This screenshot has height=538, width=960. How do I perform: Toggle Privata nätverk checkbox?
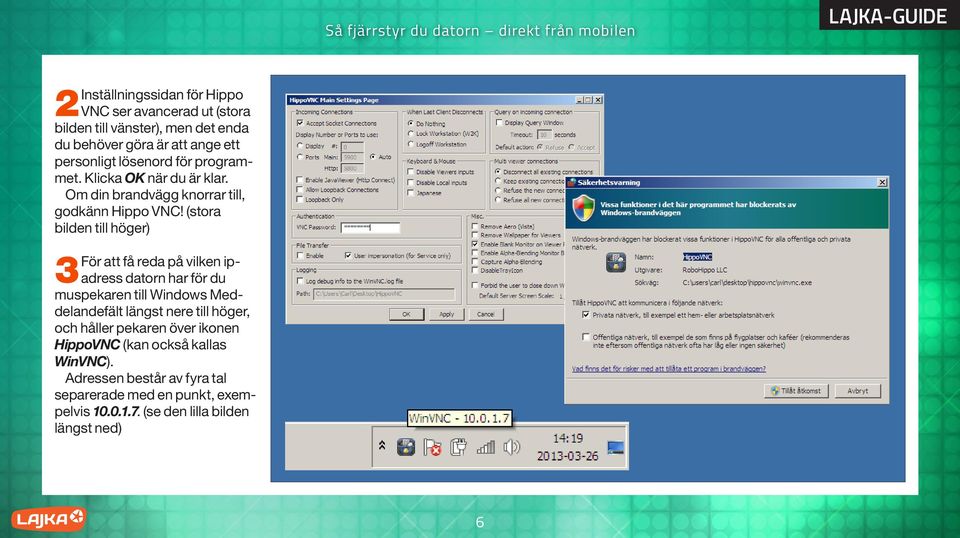[586, 315]
